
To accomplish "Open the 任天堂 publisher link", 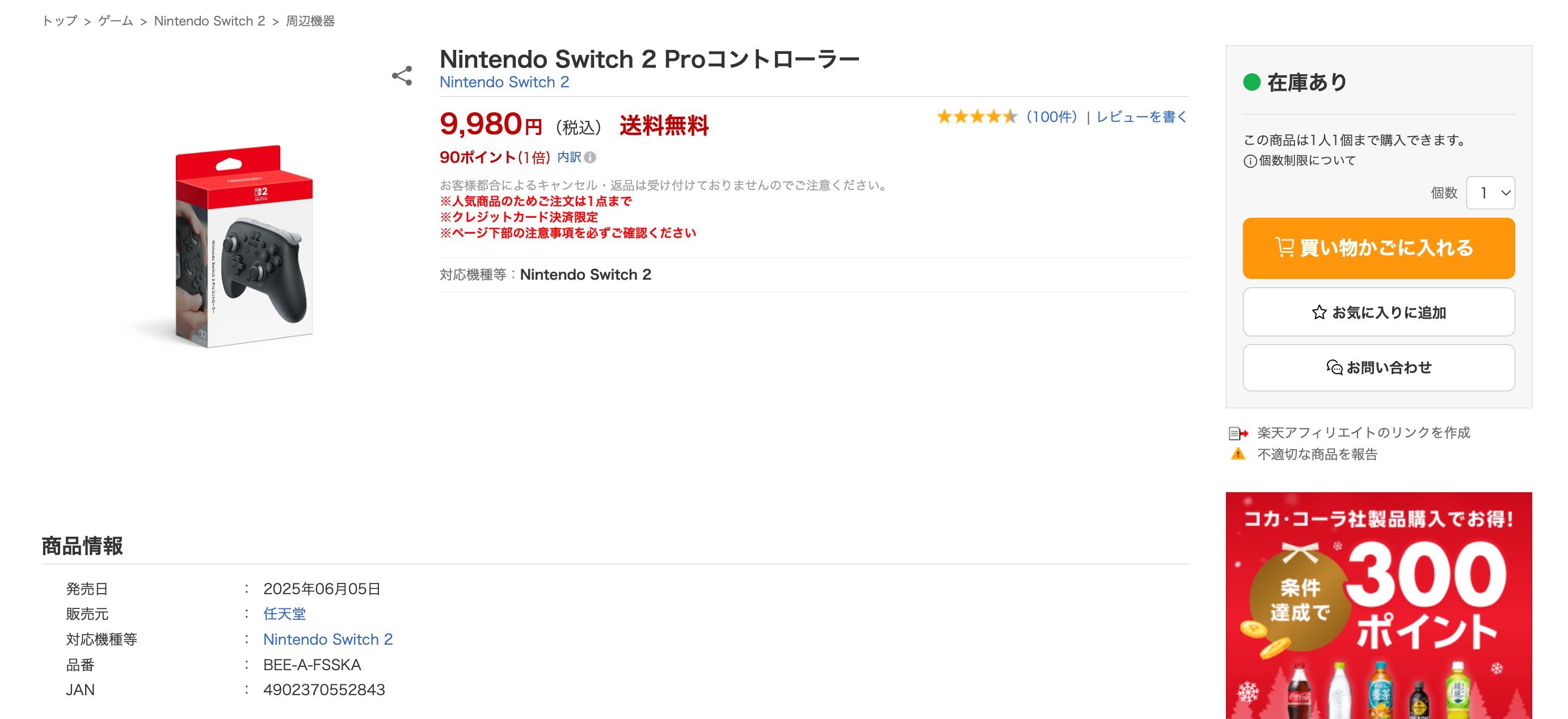I will coord(284,614).
